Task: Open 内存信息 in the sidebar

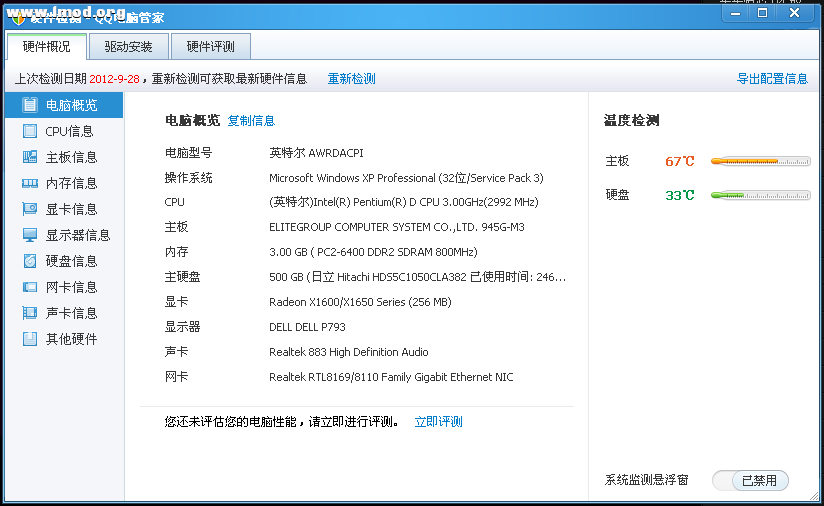Action: tap(64, 183)
